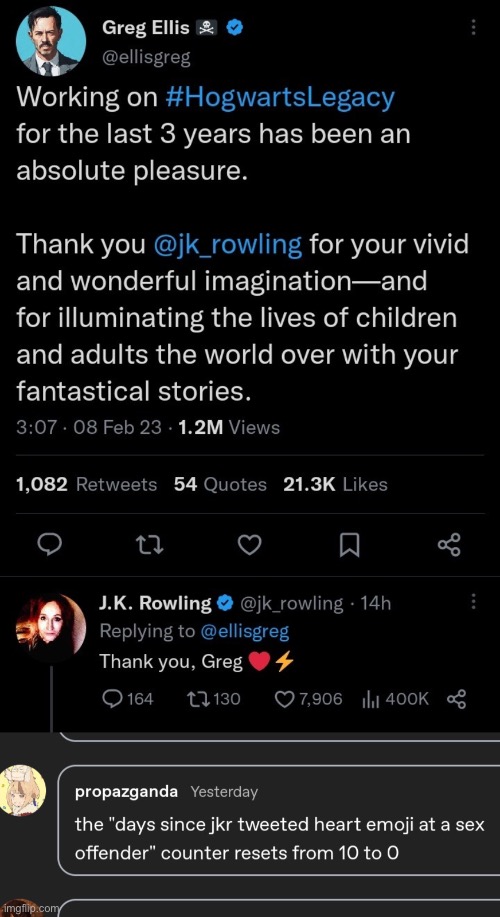Open Greg Ellis profile picture
The image size is (500, 917).
coord(51,42)
